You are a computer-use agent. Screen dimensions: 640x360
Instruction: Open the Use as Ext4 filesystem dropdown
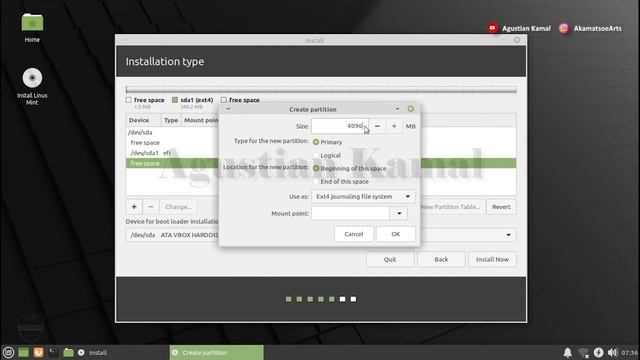[363, 196]
